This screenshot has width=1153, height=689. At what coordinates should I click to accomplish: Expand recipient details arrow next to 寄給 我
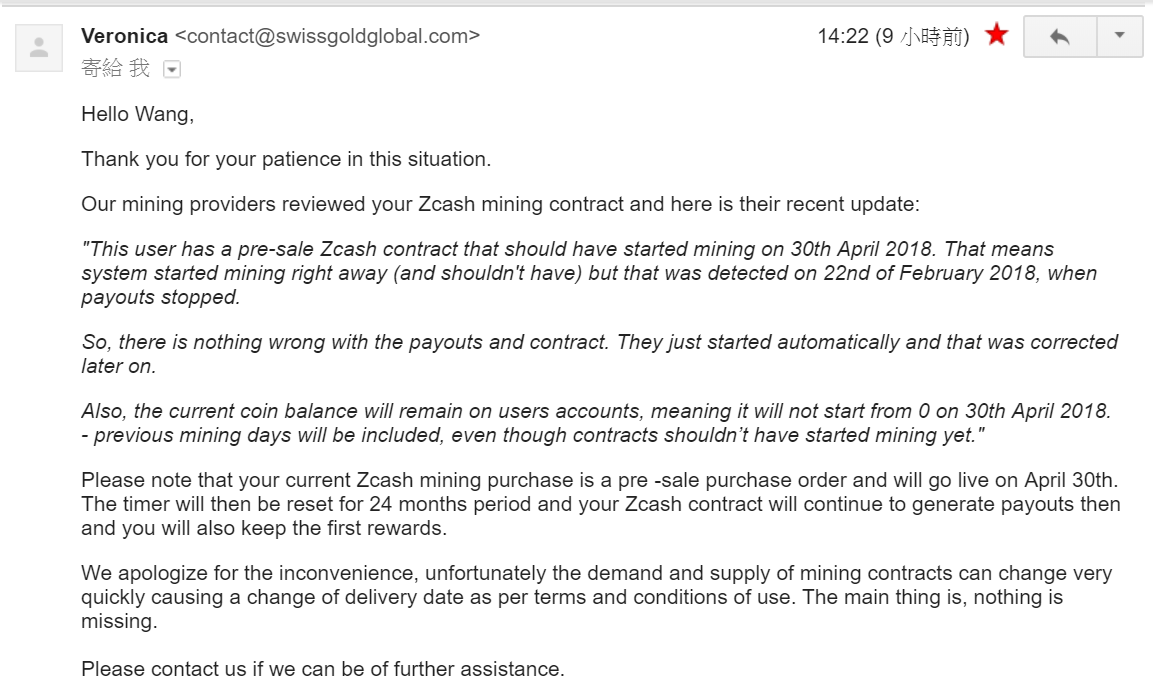pos(171,69)
